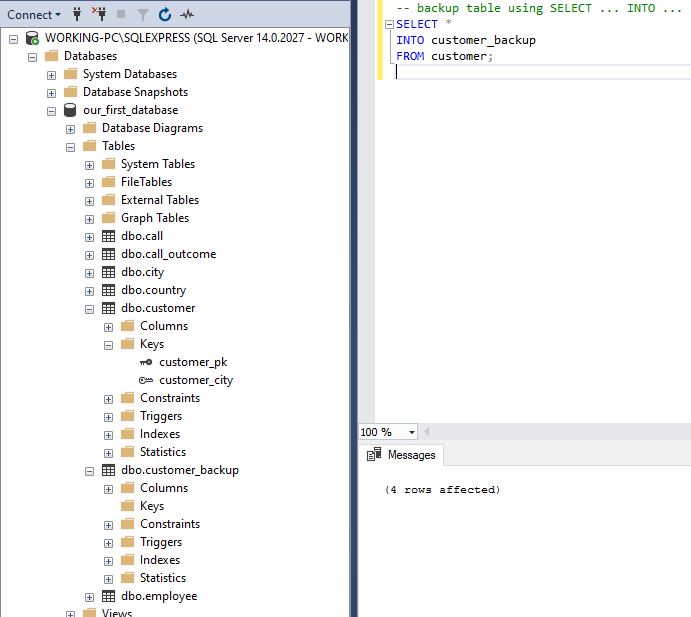Collapse the Tables folder
This screenshot has height=617, width=691.
pos(71,147)
